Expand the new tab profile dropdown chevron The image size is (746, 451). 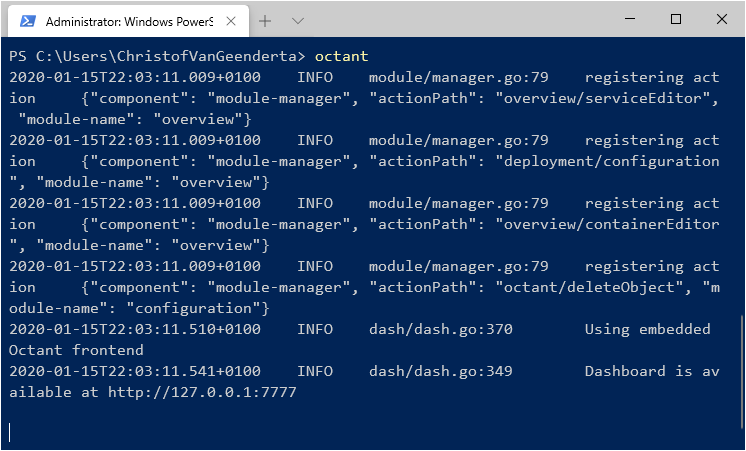pyautogui.click(x=298, y=21)
